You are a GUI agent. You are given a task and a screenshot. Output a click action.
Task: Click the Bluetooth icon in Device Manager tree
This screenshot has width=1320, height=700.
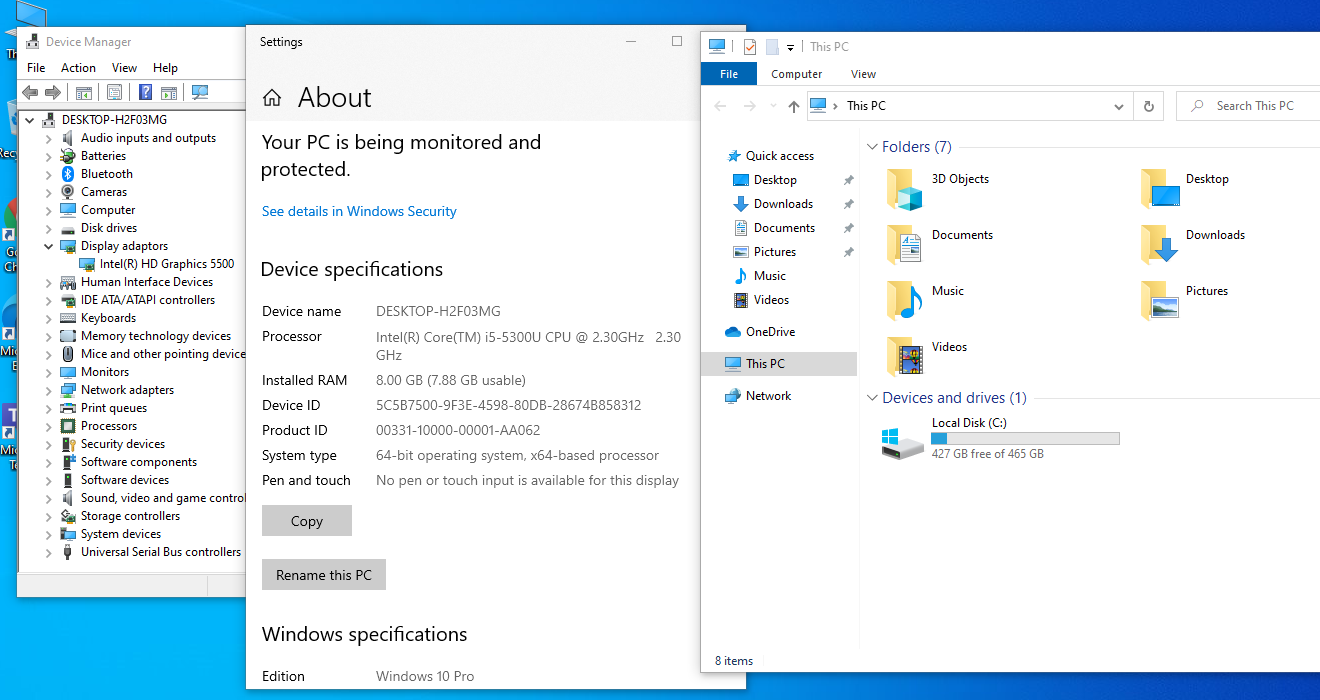point(67,174)
